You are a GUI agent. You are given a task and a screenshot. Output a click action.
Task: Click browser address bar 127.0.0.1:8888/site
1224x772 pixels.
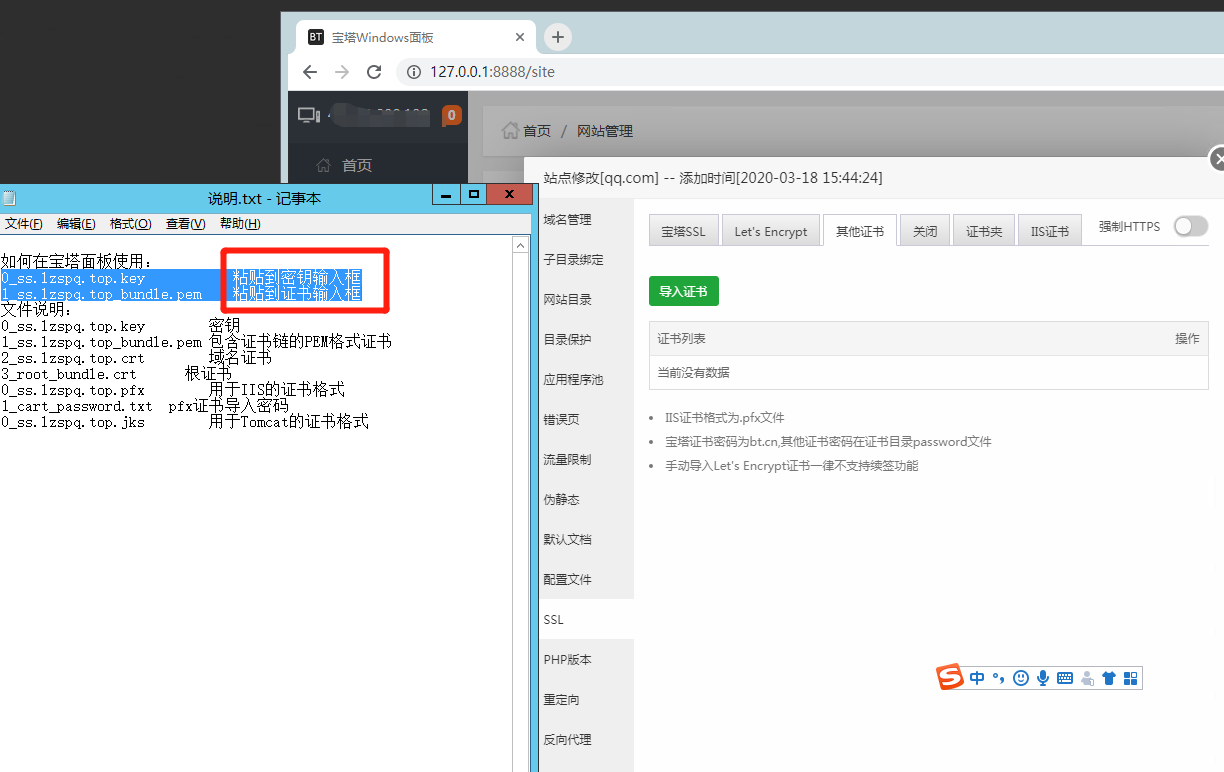492,72
